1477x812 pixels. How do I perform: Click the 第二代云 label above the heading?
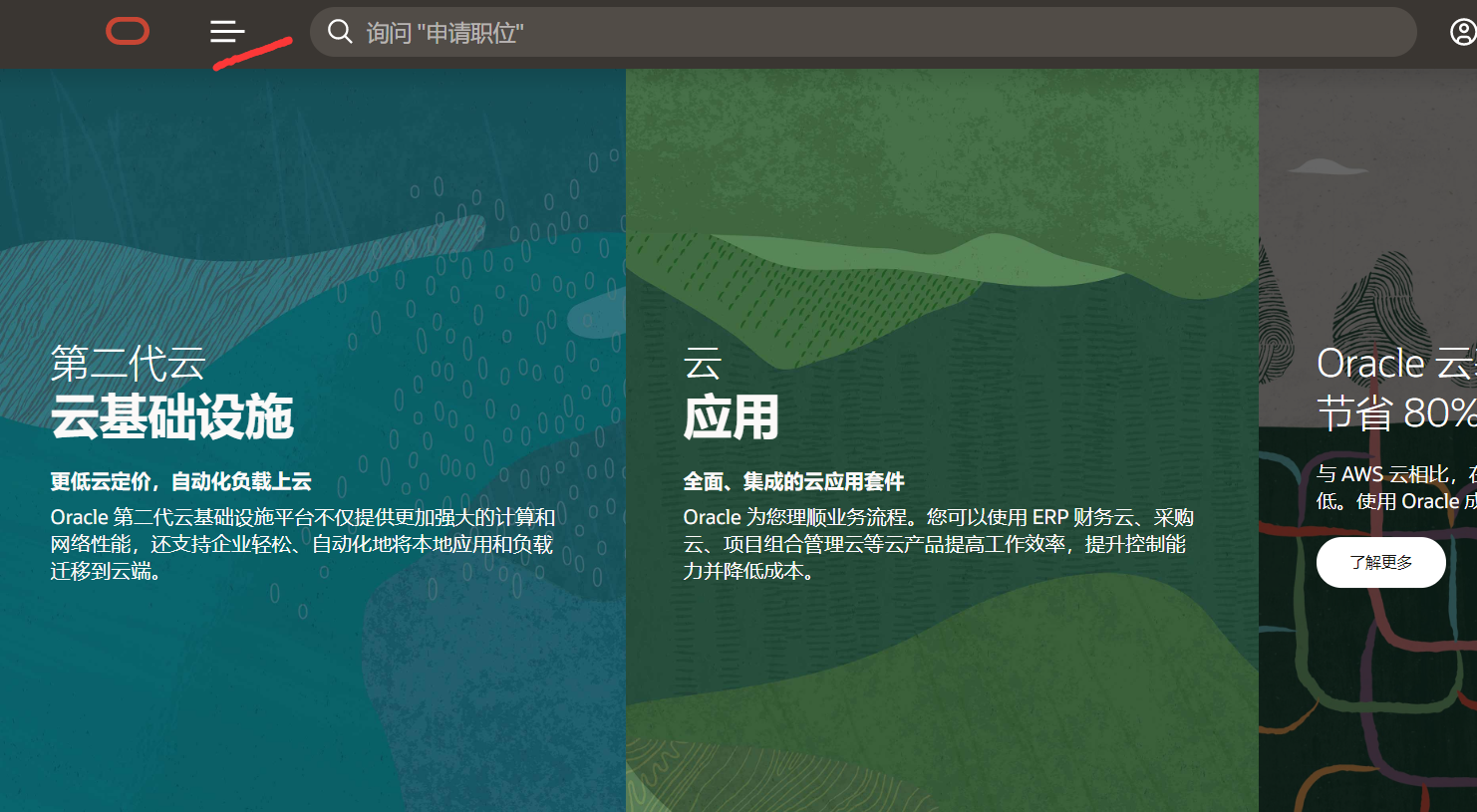tap(128, 362)
